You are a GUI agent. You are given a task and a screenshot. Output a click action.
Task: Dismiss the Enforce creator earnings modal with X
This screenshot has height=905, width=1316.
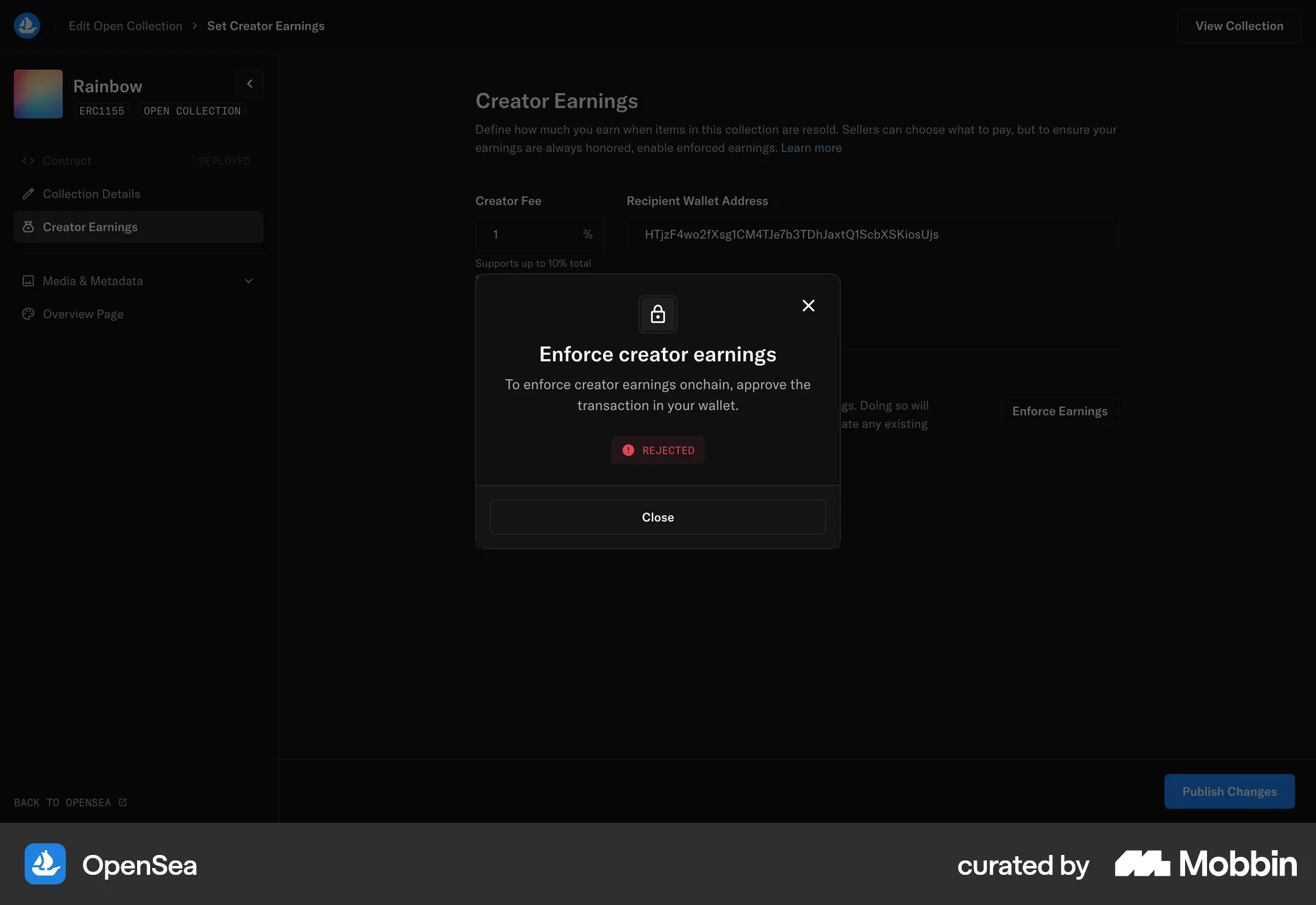click(x=808, y=306)
